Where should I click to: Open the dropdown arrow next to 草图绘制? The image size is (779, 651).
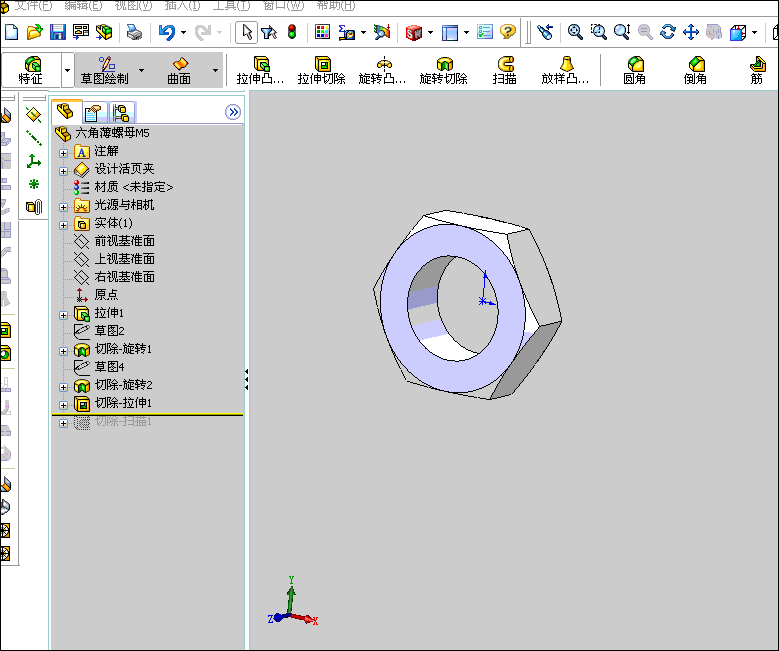click(x=142, y=71)
